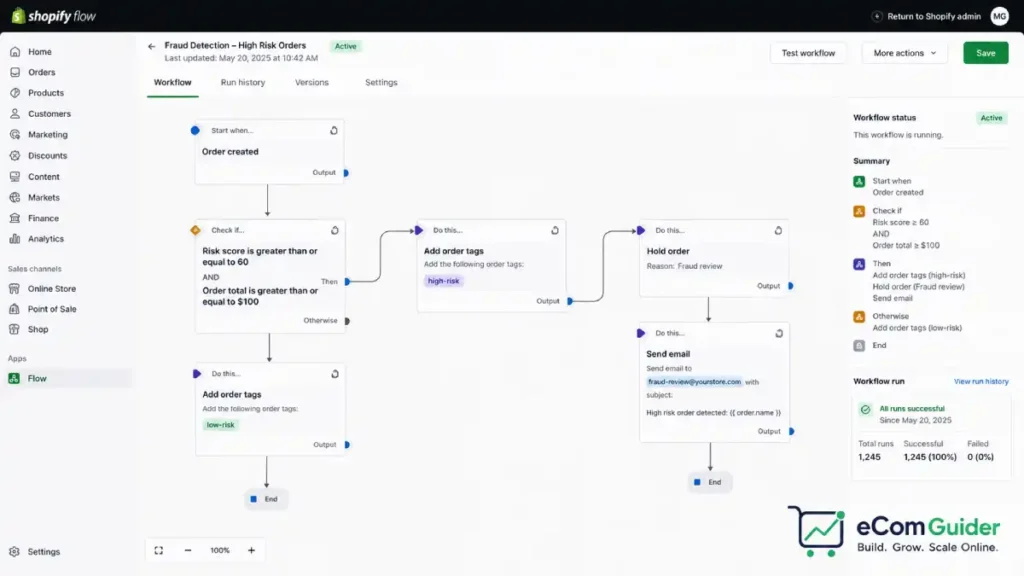Click End node below low-risk tags
Viewport: 1024px width, 576px height.
265,499
